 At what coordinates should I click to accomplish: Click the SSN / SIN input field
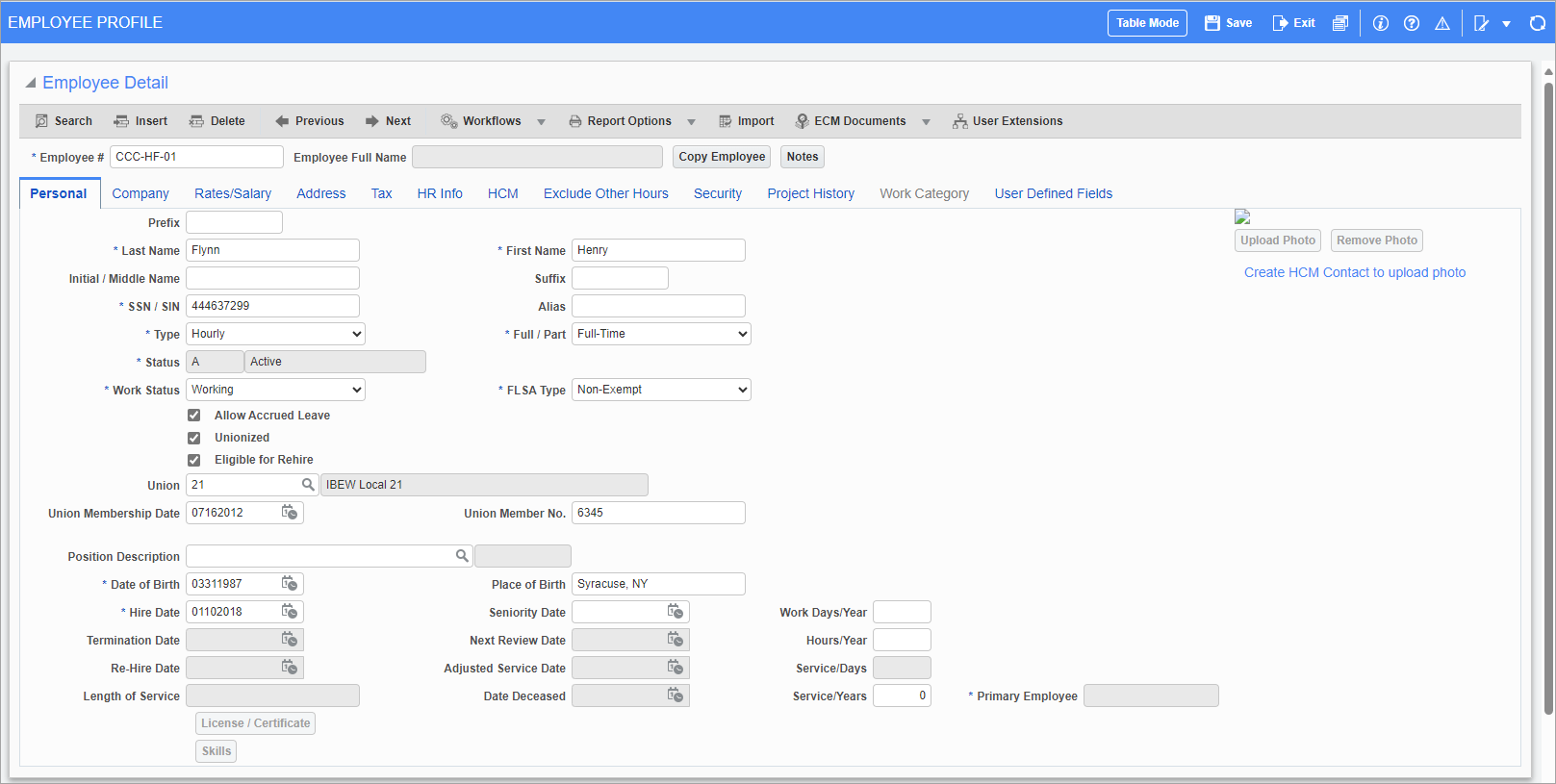(x=272, y=306)
